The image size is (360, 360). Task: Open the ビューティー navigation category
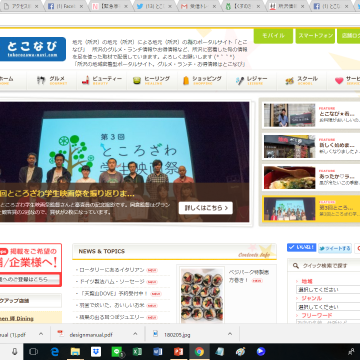[102, 80]
